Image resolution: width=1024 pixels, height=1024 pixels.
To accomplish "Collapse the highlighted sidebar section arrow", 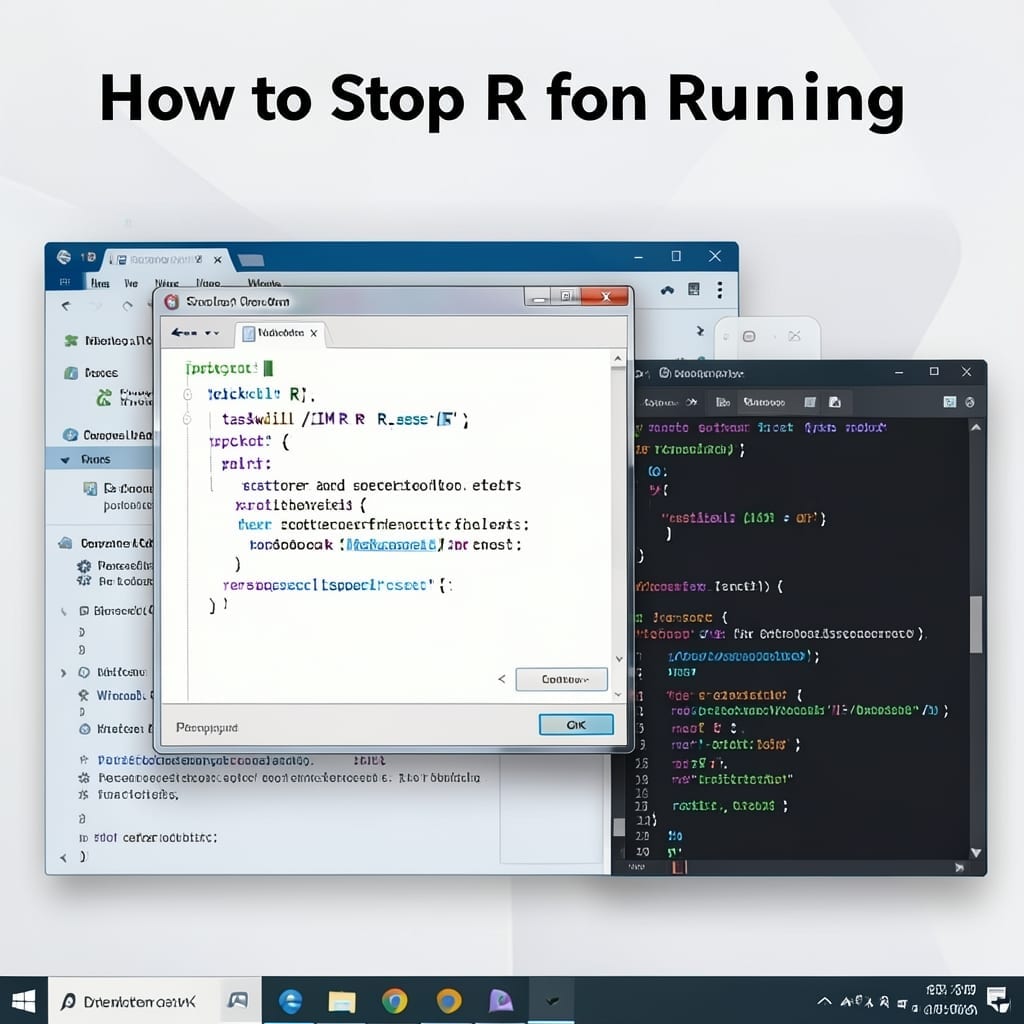I will click(65, 460).
